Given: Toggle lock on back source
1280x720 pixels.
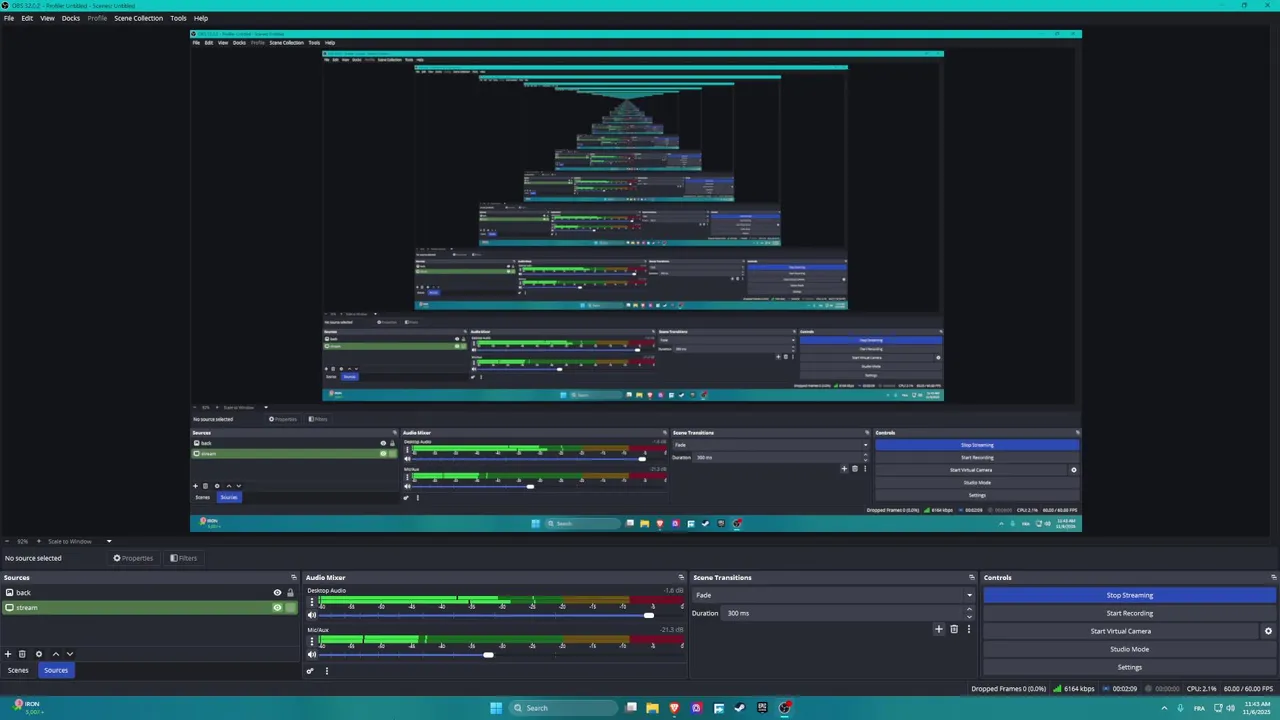Looking at the screenshot, I should (x=290, y=593).
